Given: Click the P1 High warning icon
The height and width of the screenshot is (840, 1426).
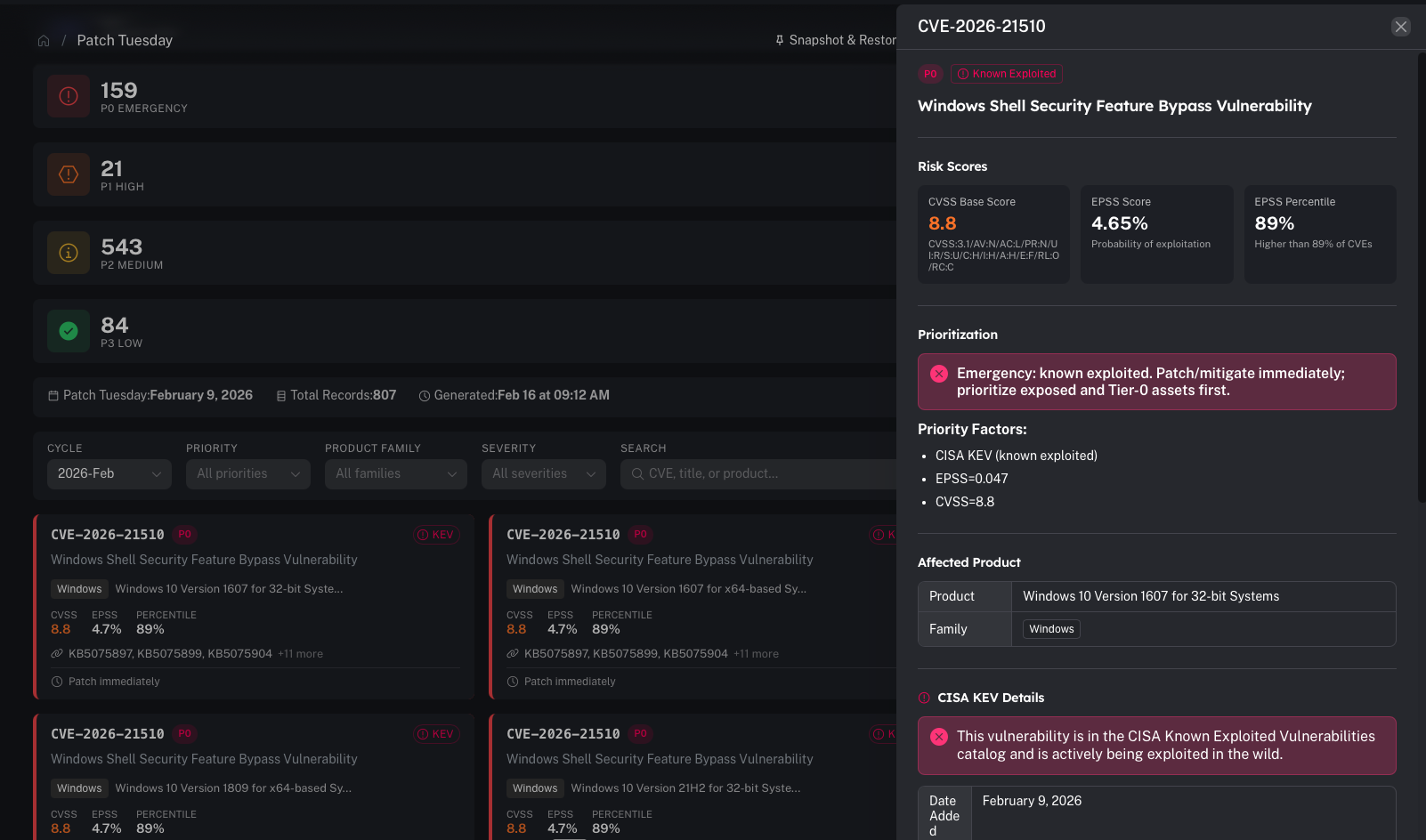Looking at the screenshot, I should [68, 174].
